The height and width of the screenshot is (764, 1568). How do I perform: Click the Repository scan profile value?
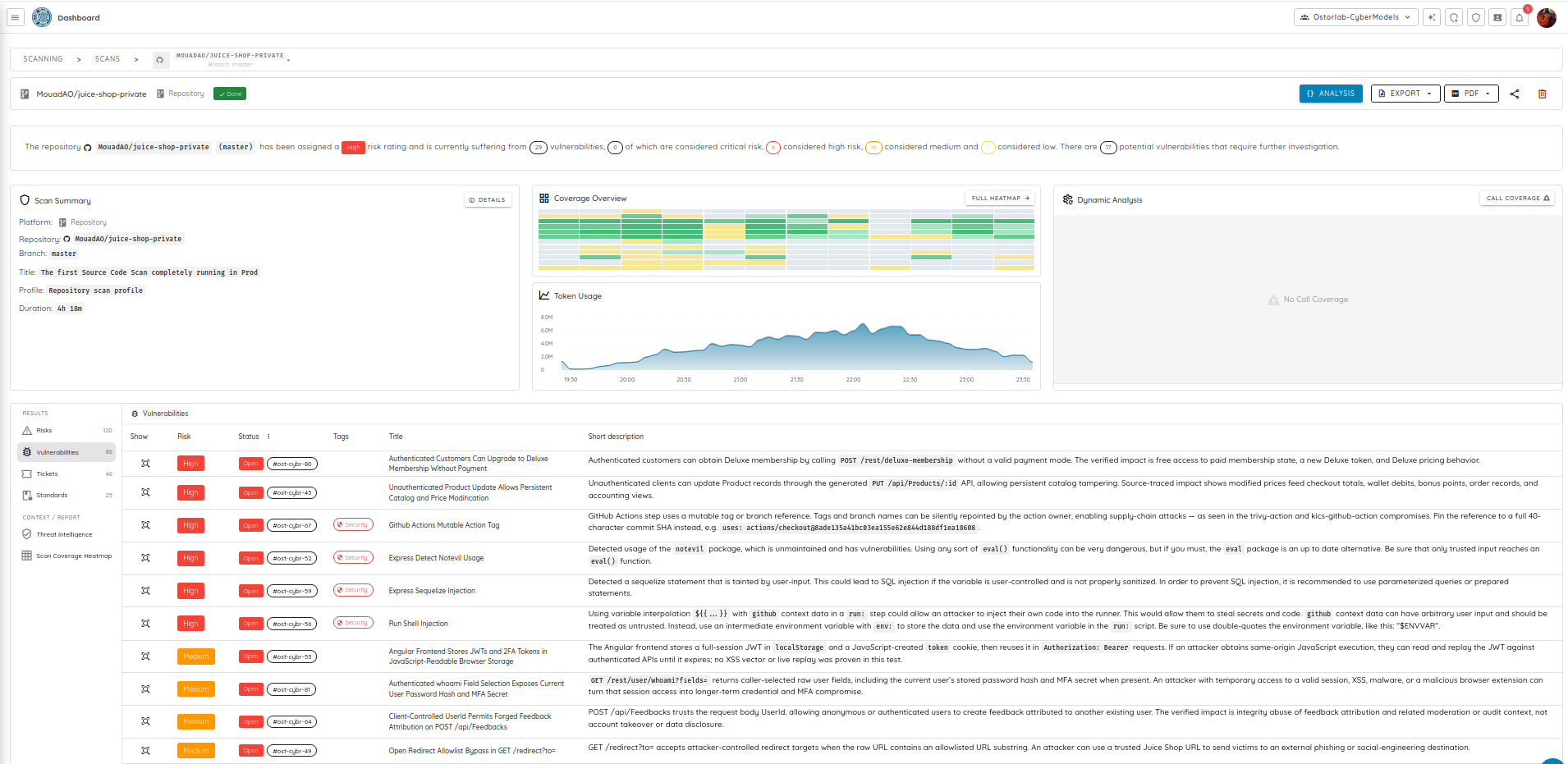(x=95, y=291)
